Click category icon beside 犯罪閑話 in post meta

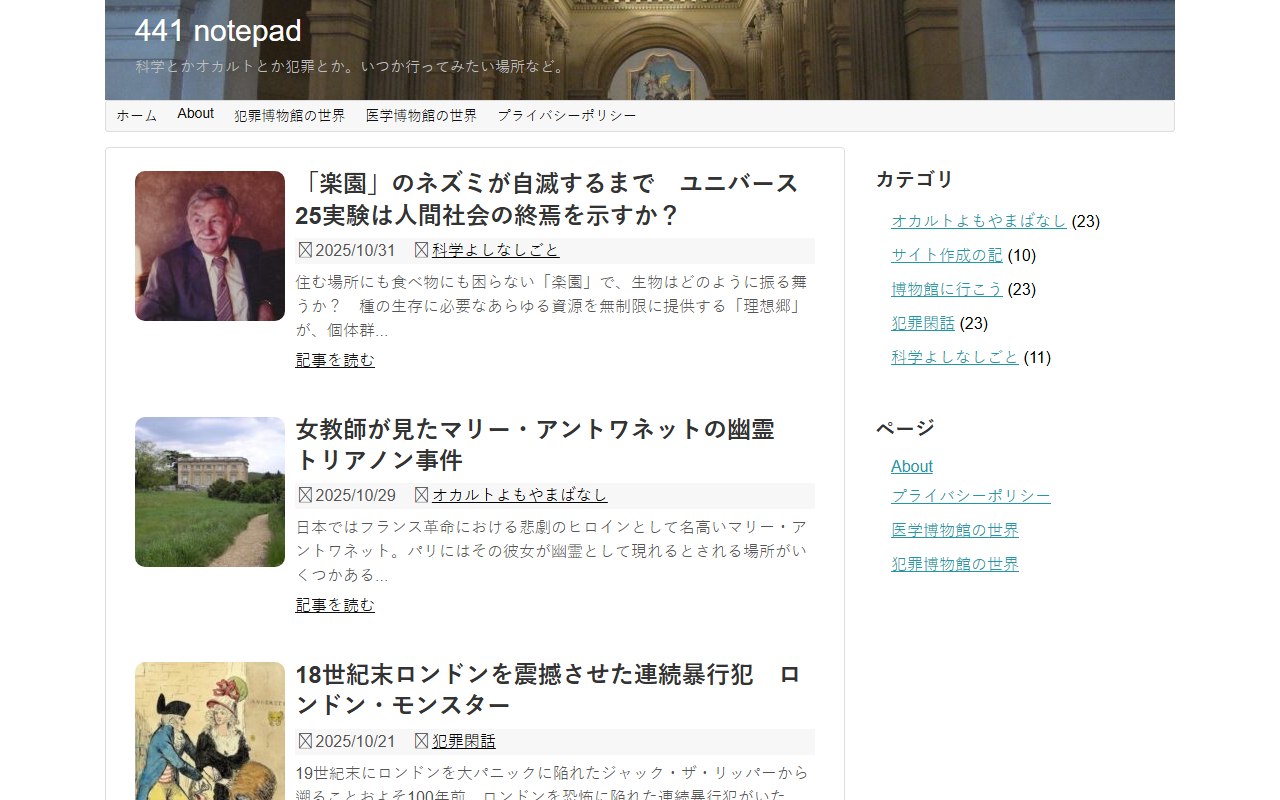(422, 741)
